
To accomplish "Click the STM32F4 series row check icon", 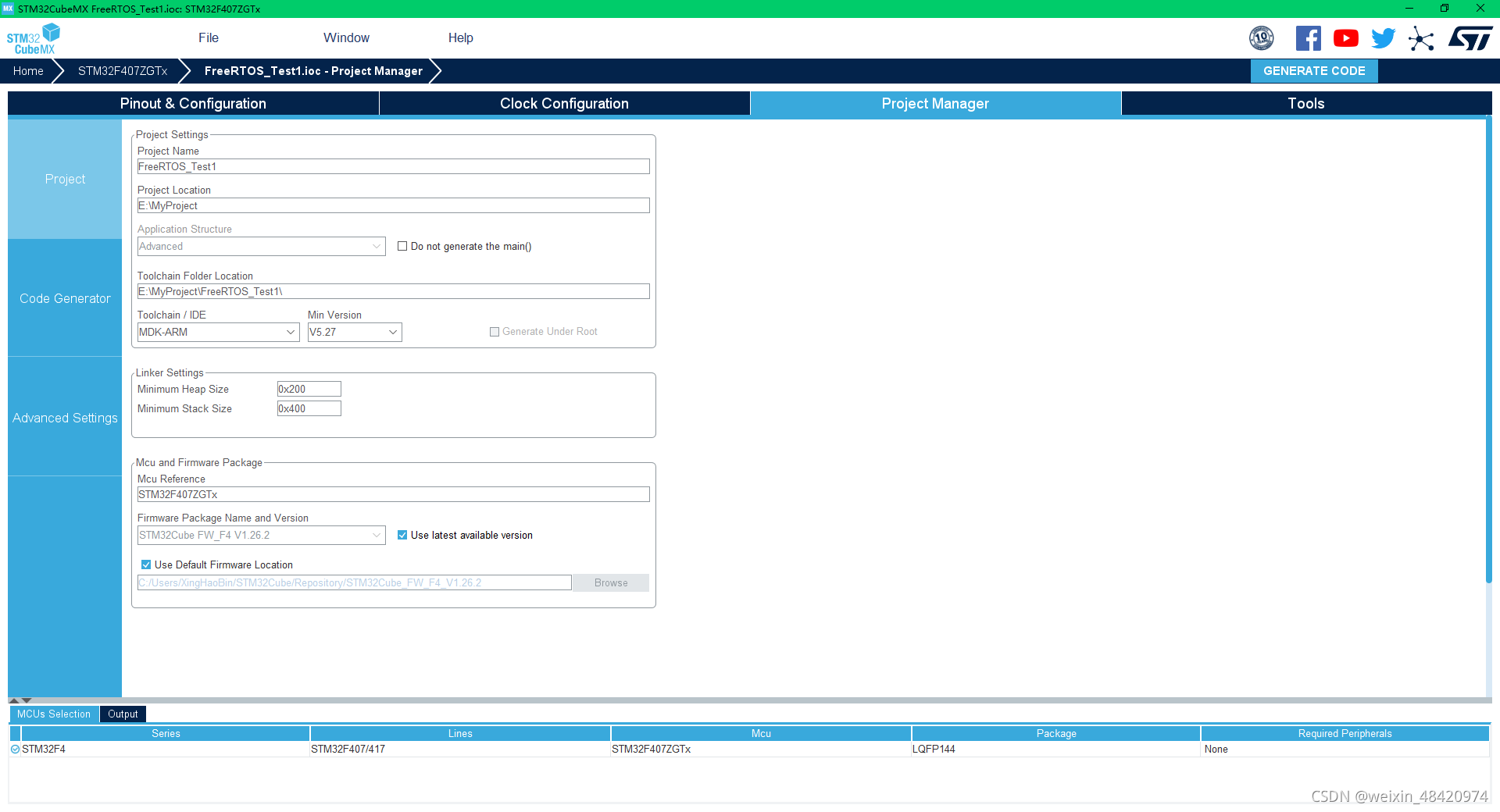I will pos(15,749).
